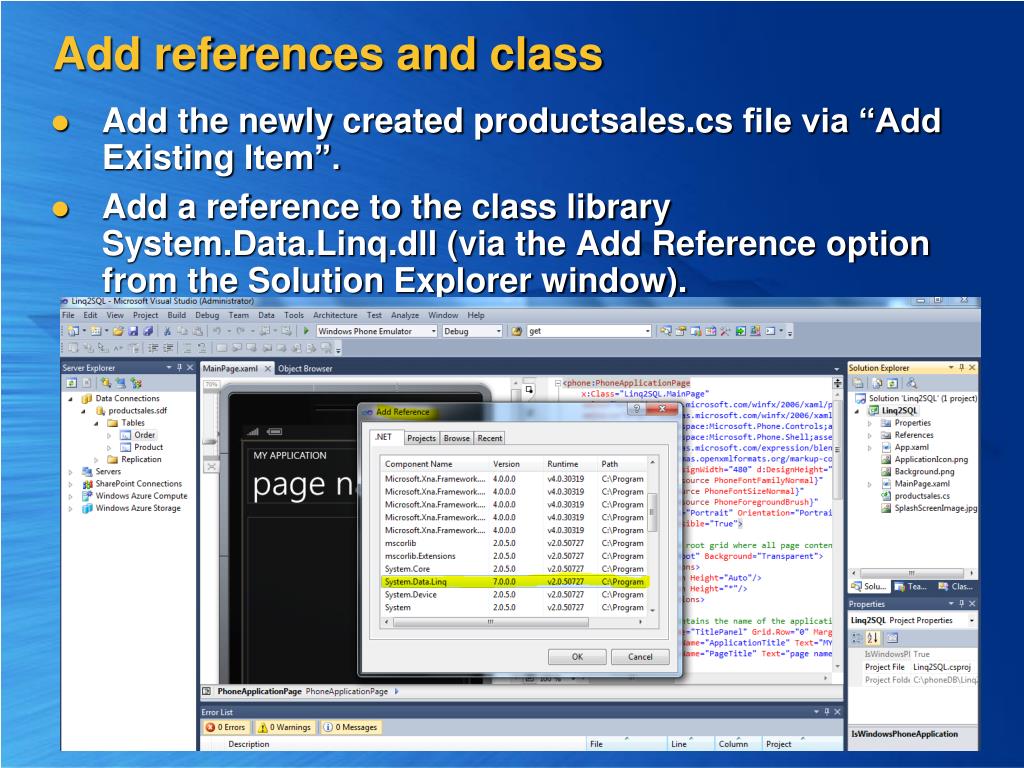
Task: Expand the Order table node
Action: (109, 436)
